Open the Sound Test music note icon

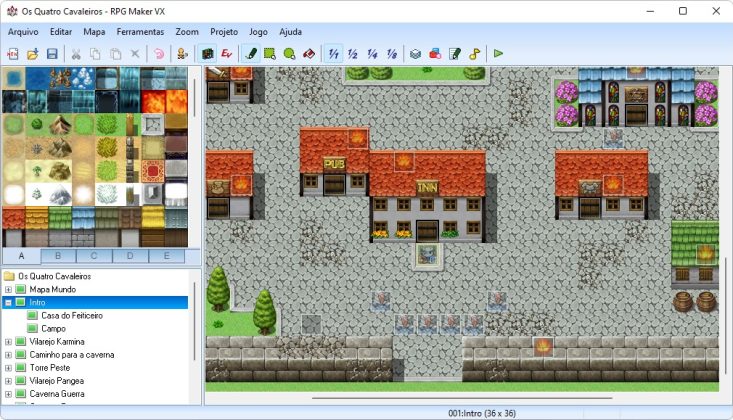pyautogui.click(x=474, y=54)
